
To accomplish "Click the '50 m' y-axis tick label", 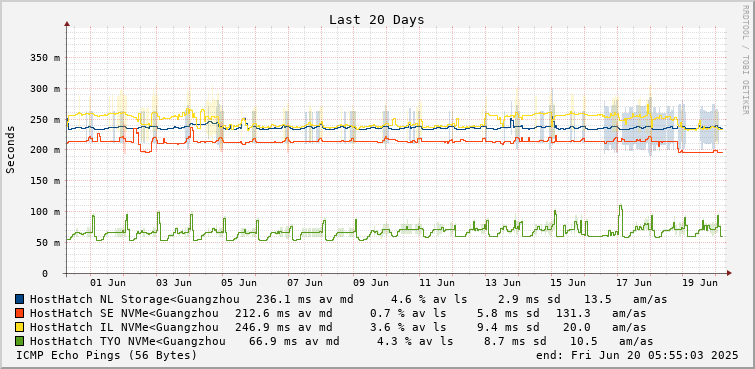I will pos(47,242).
